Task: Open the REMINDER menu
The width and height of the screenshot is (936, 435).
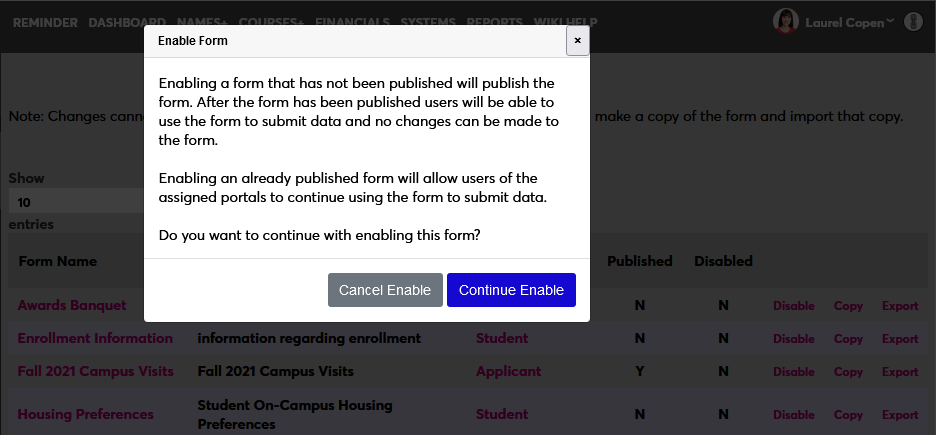Action: [x=45, y=23]
